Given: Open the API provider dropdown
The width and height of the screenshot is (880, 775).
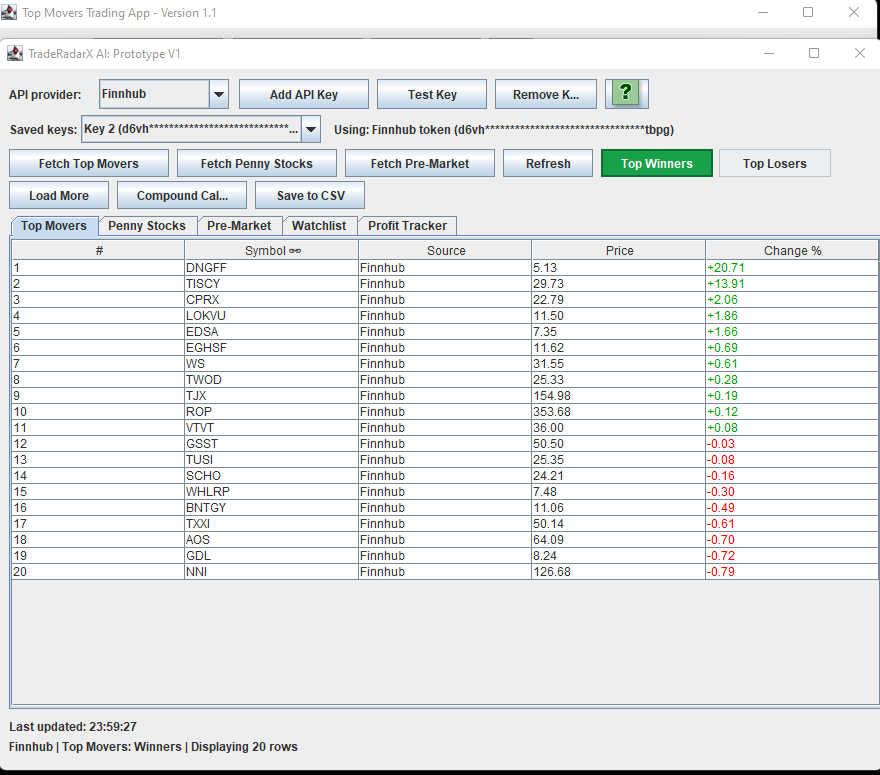Looking at the screenshot, I should [219, 93].
